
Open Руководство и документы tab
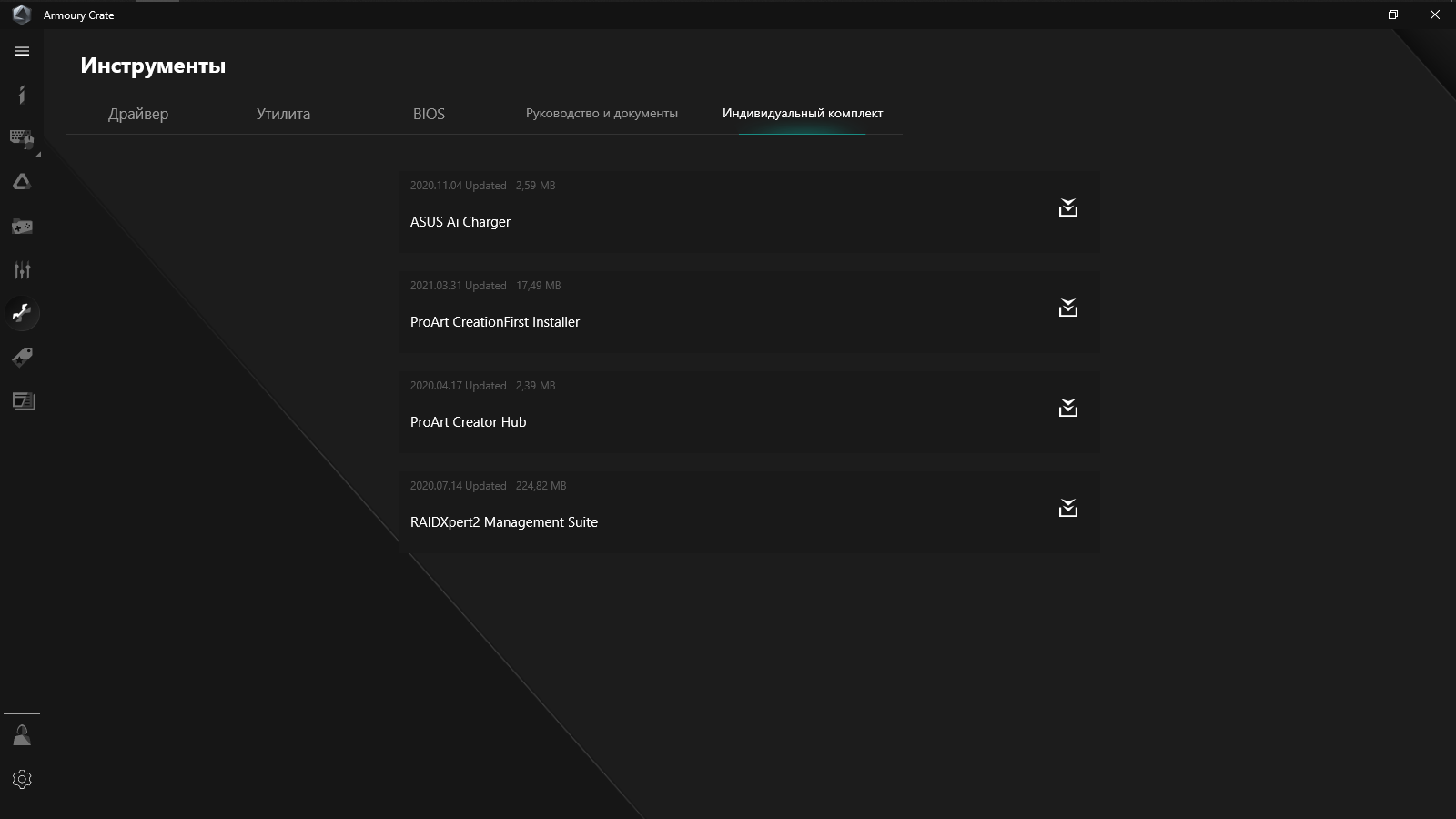pyautogui.click(x=602, y=114)
